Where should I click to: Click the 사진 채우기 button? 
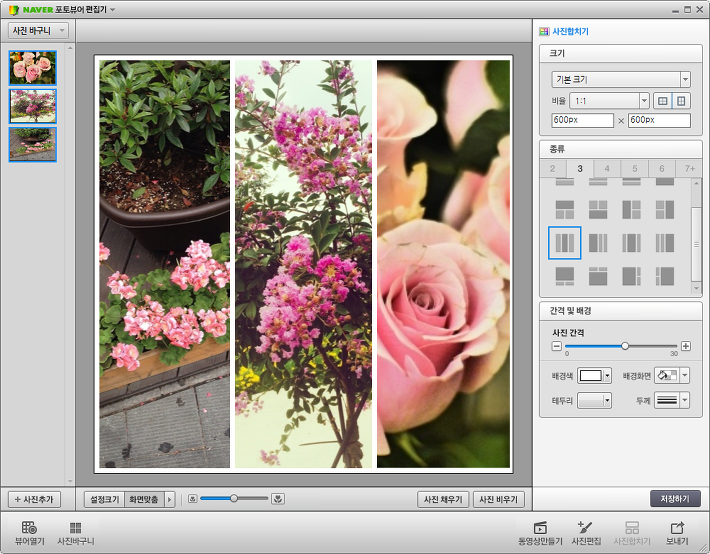pos(443,499)
